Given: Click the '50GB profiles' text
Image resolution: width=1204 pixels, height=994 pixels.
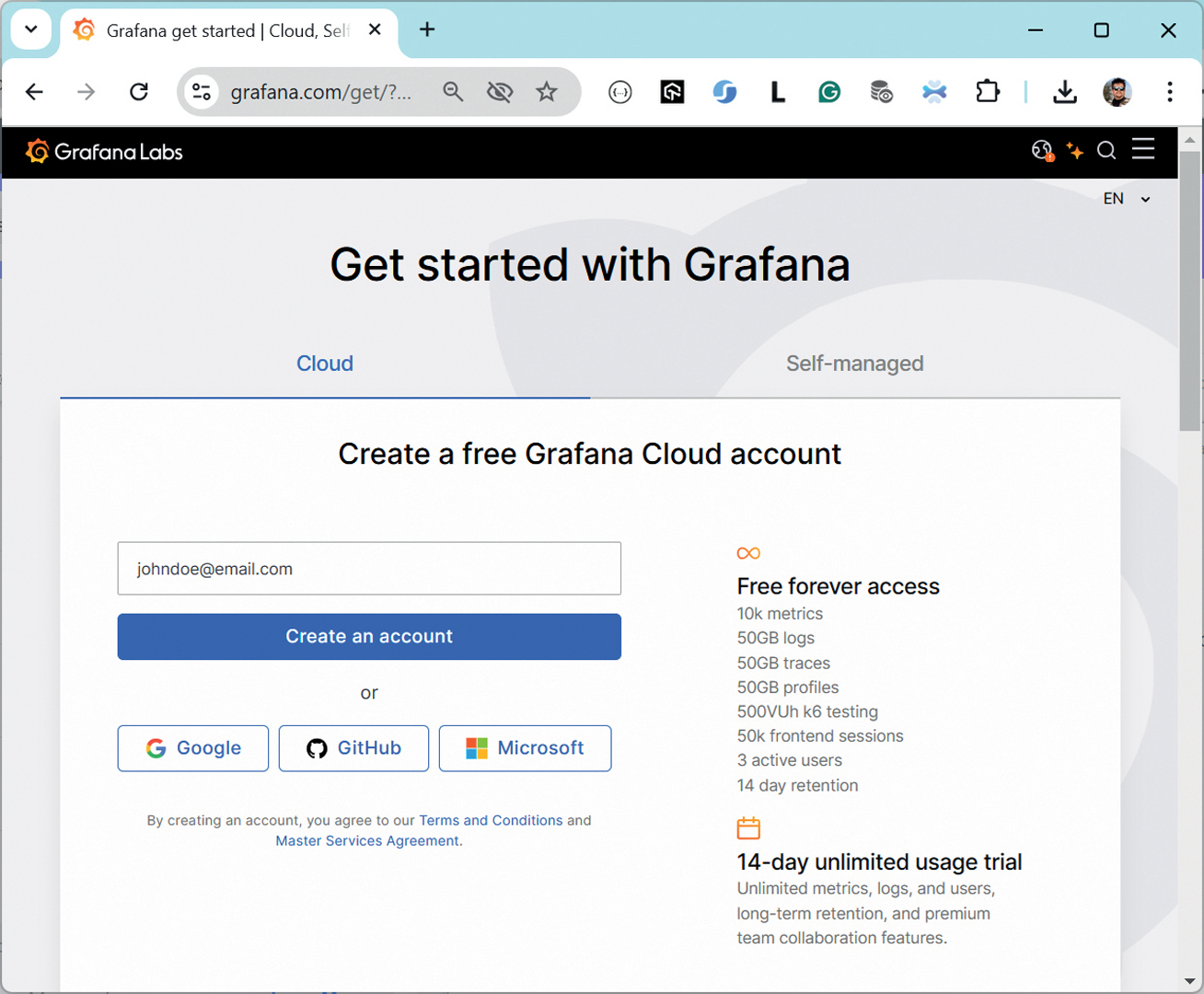Looking at the screenshot, I should pos(788,688).
